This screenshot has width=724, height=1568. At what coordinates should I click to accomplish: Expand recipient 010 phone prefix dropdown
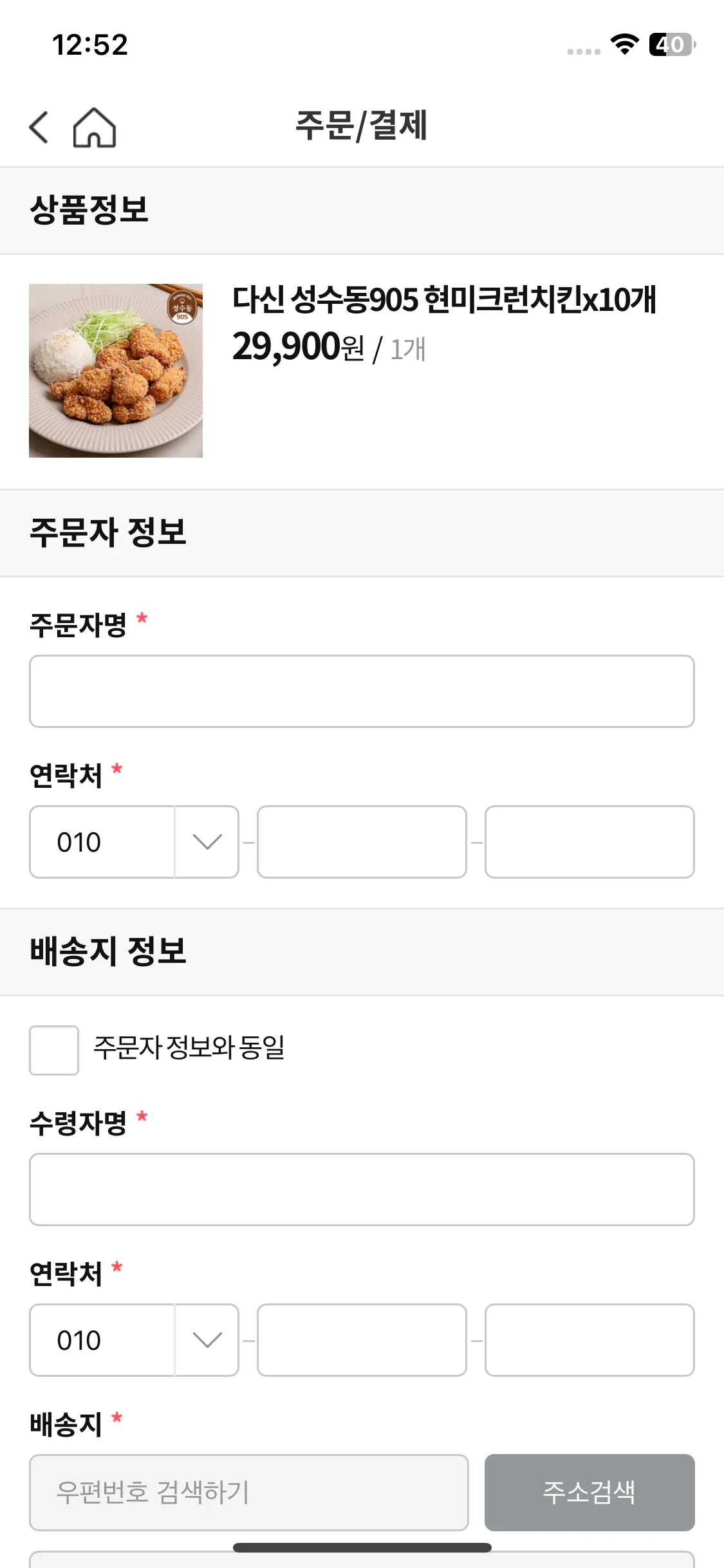pos(134,1340)
